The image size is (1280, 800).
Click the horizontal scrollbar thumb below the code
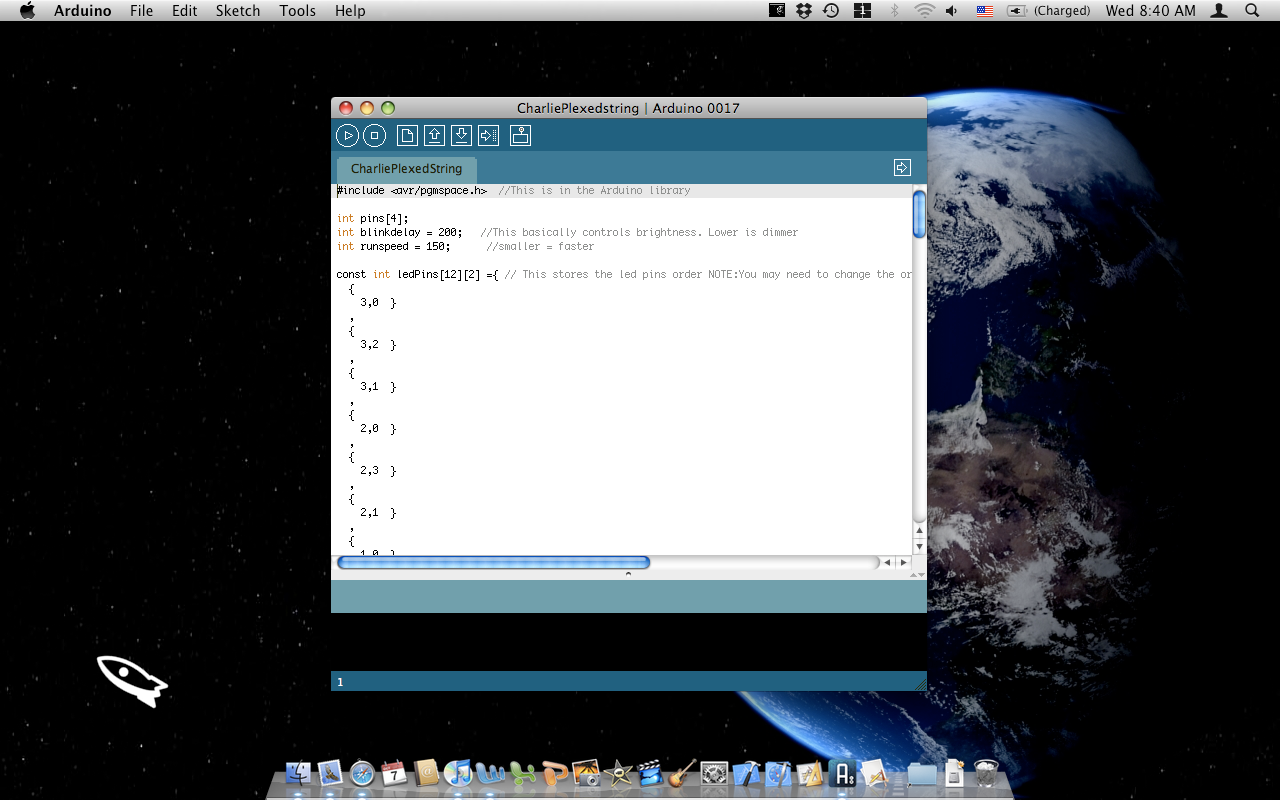point(494,563)
